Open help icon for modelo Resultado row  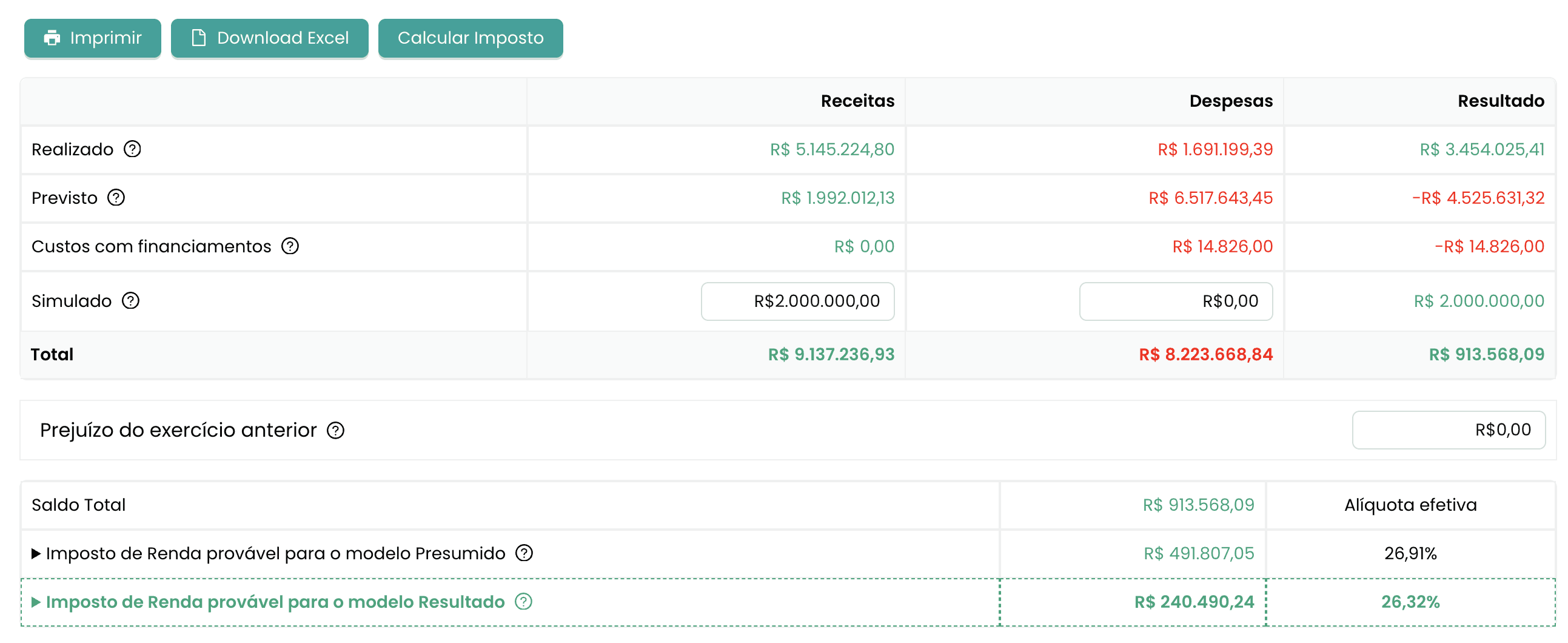click(523, 602)
